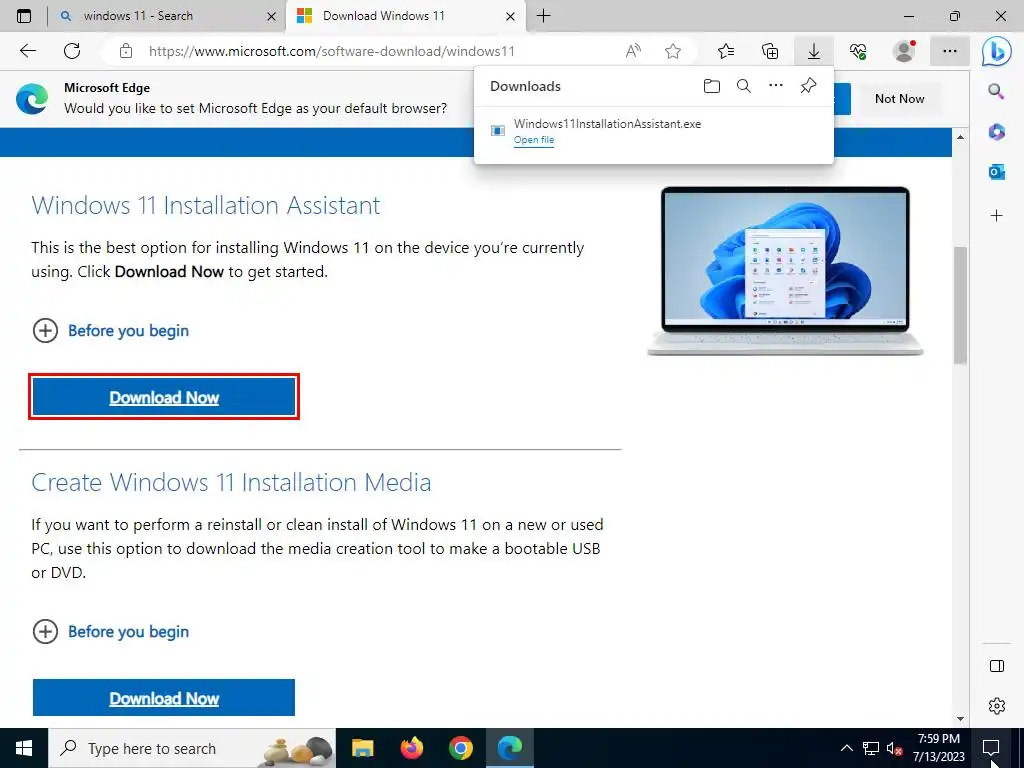1024x768 pixels.
Task: Click the sidebar search icon
Action: click(x=996, y=91)
